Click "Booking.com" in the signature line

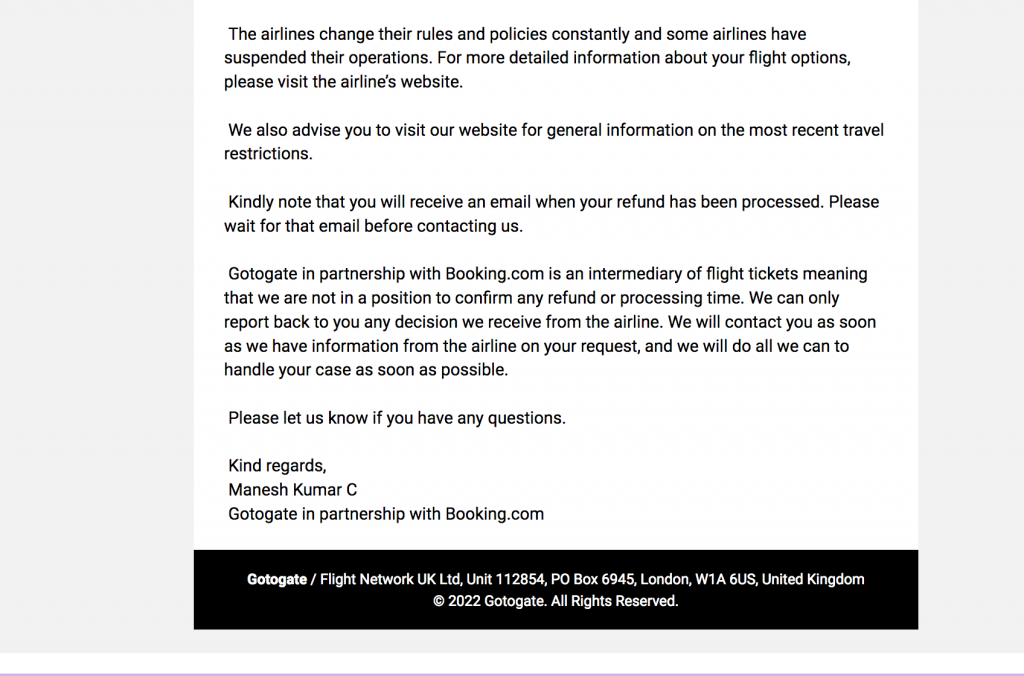pos(494,514)
